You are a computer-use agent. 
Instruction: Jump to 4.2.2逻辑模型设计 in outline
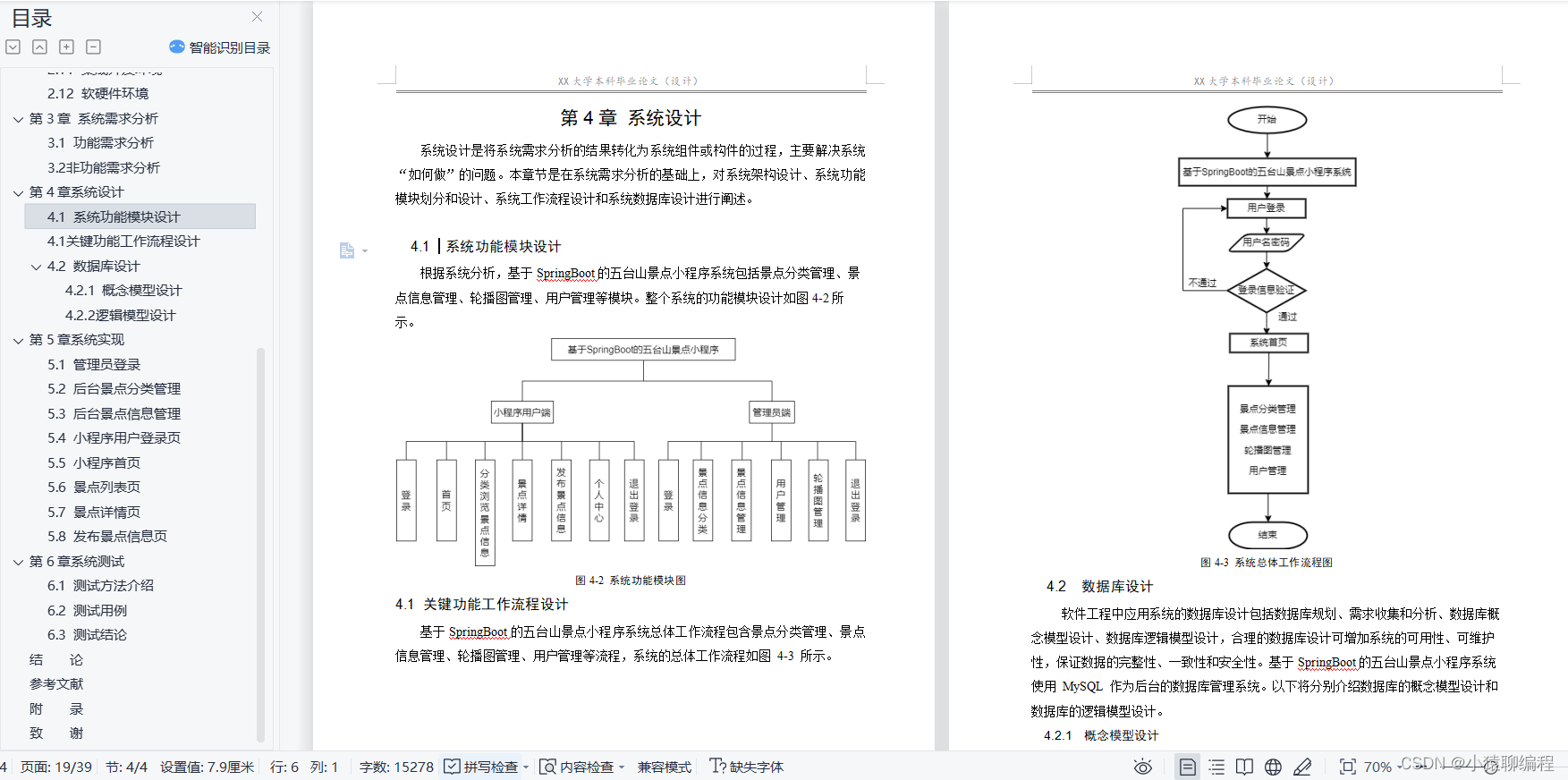pos(121,316)
